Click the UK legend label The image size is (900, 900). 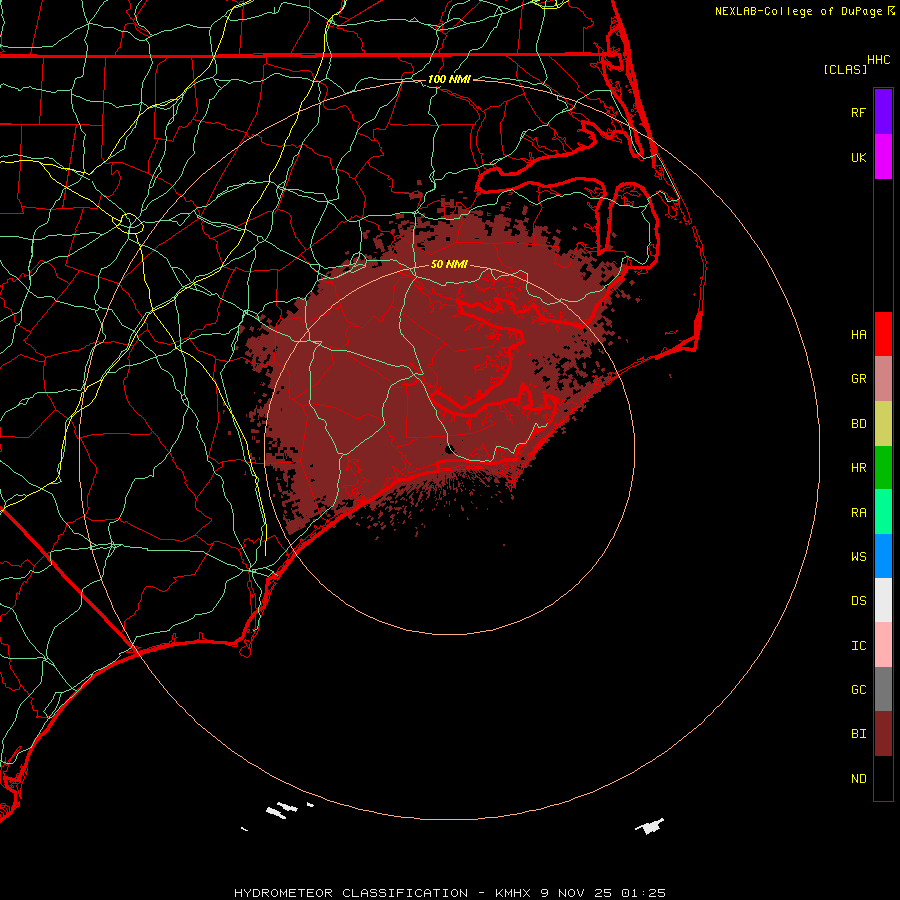tap(858, 157)
